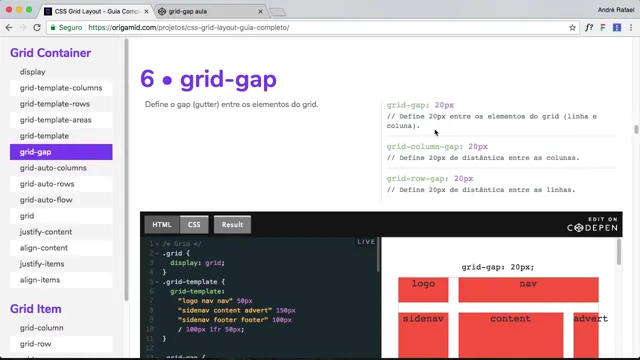
Task: Open the f? font extension icon
Action: pos(589,28)
